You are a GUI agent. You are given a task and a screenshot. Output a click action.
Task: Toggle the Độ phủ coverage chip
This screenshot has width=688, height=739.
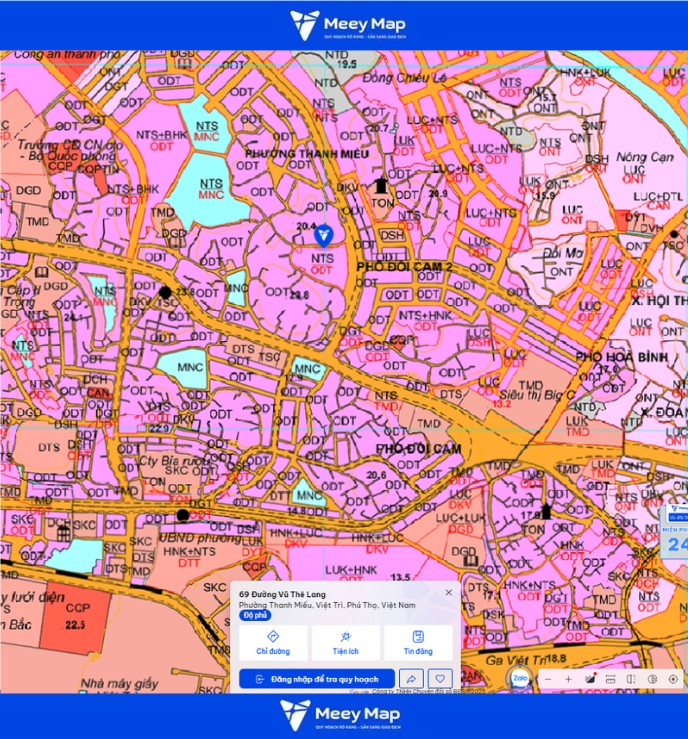(255, 615)
